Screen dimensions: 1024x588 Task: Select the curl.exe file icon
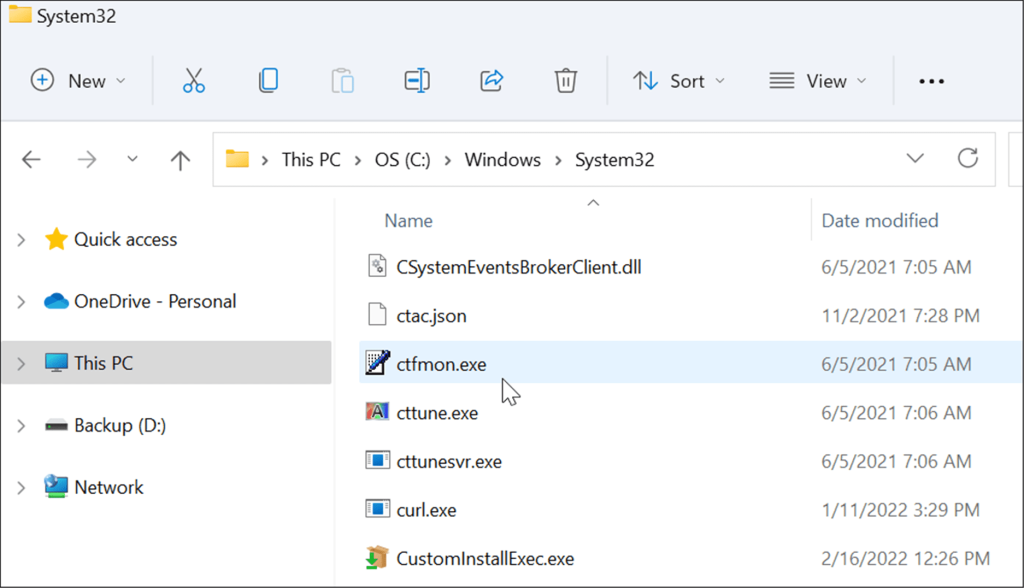pos(377,508)
